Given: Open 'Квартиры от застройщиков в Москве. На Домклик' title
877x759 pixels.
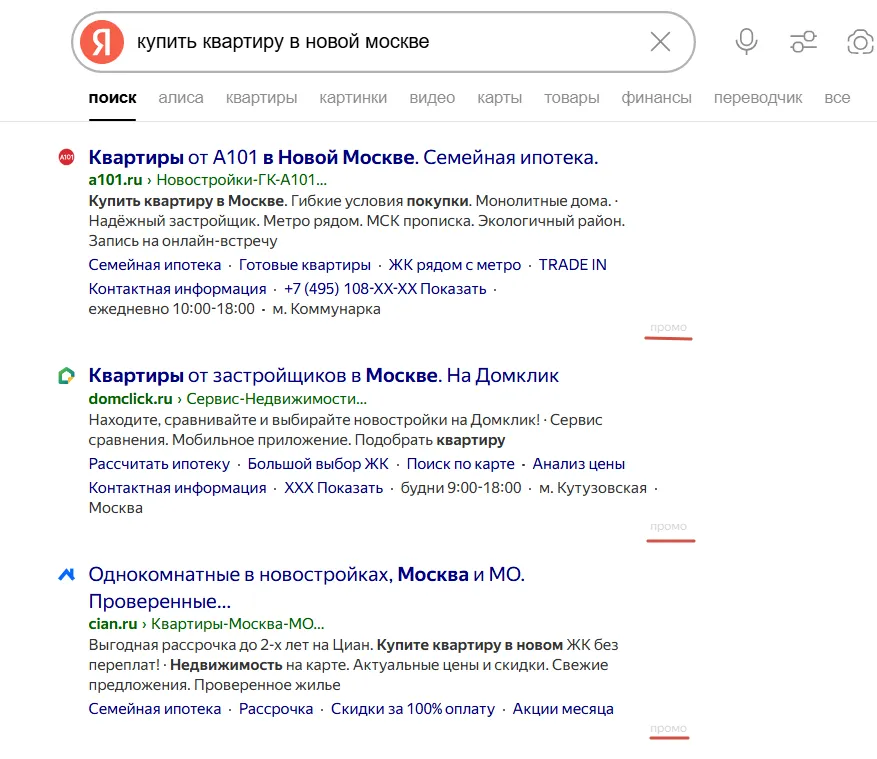Looking at the screenshot, I should [x=323, y=375].
